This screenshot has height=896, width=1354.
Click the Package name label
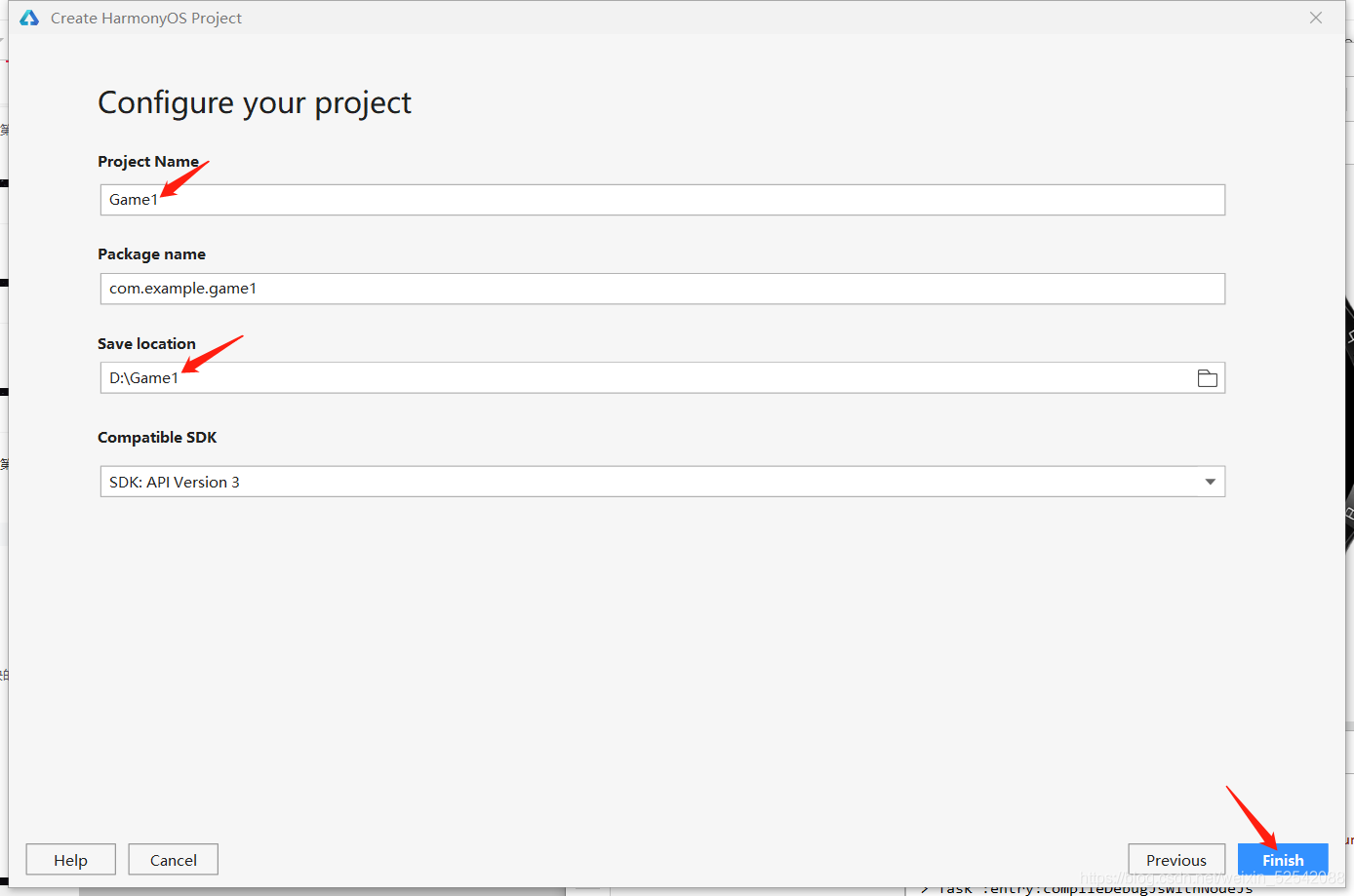[x=151, y=254]
